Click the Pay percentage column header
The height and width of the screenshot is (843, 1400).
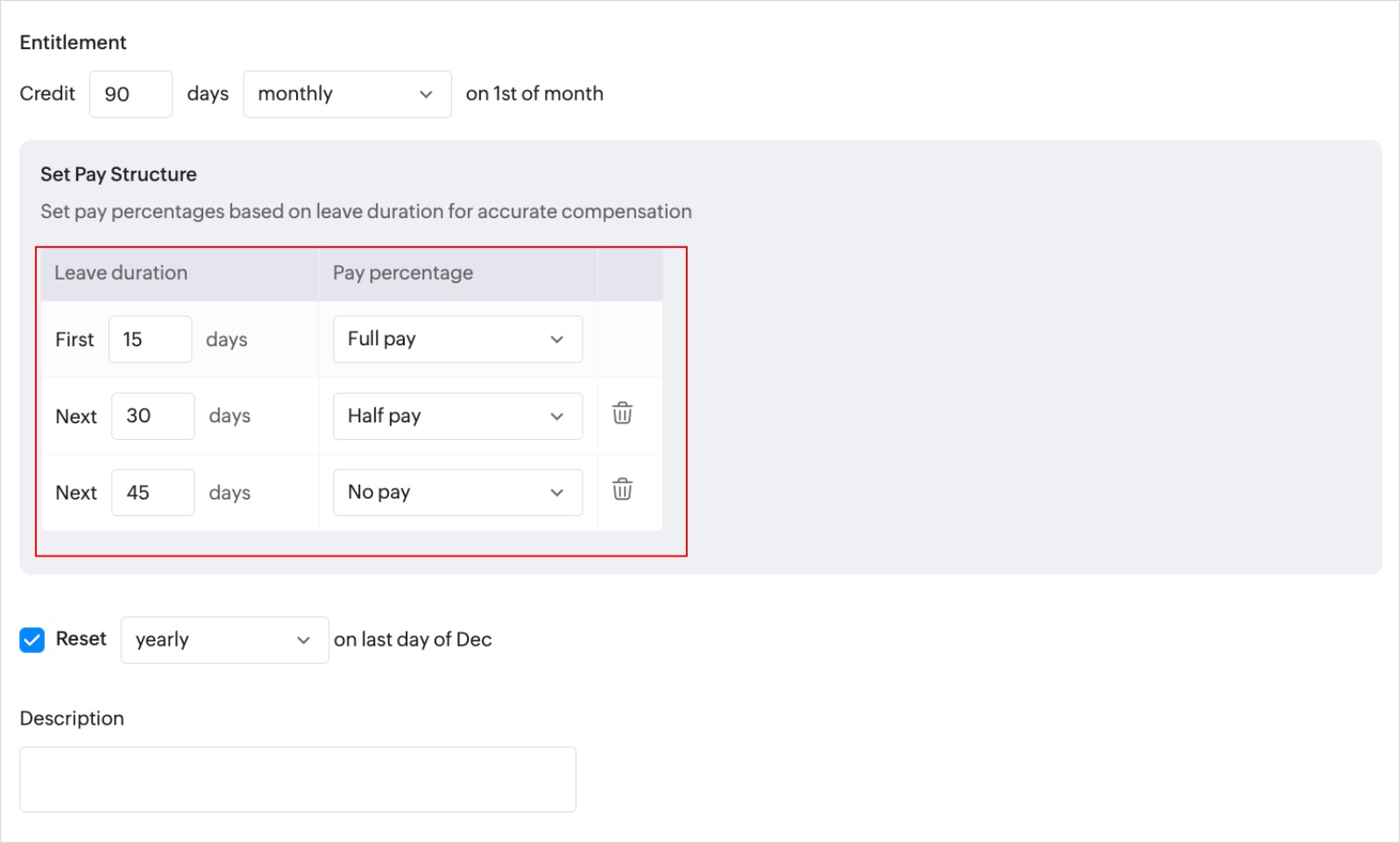[403, 273]
